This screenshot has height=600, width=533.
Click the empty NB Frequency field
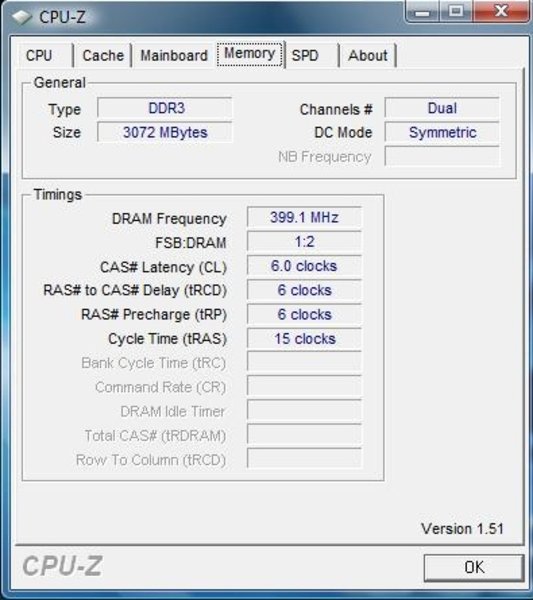coord(442,156)
